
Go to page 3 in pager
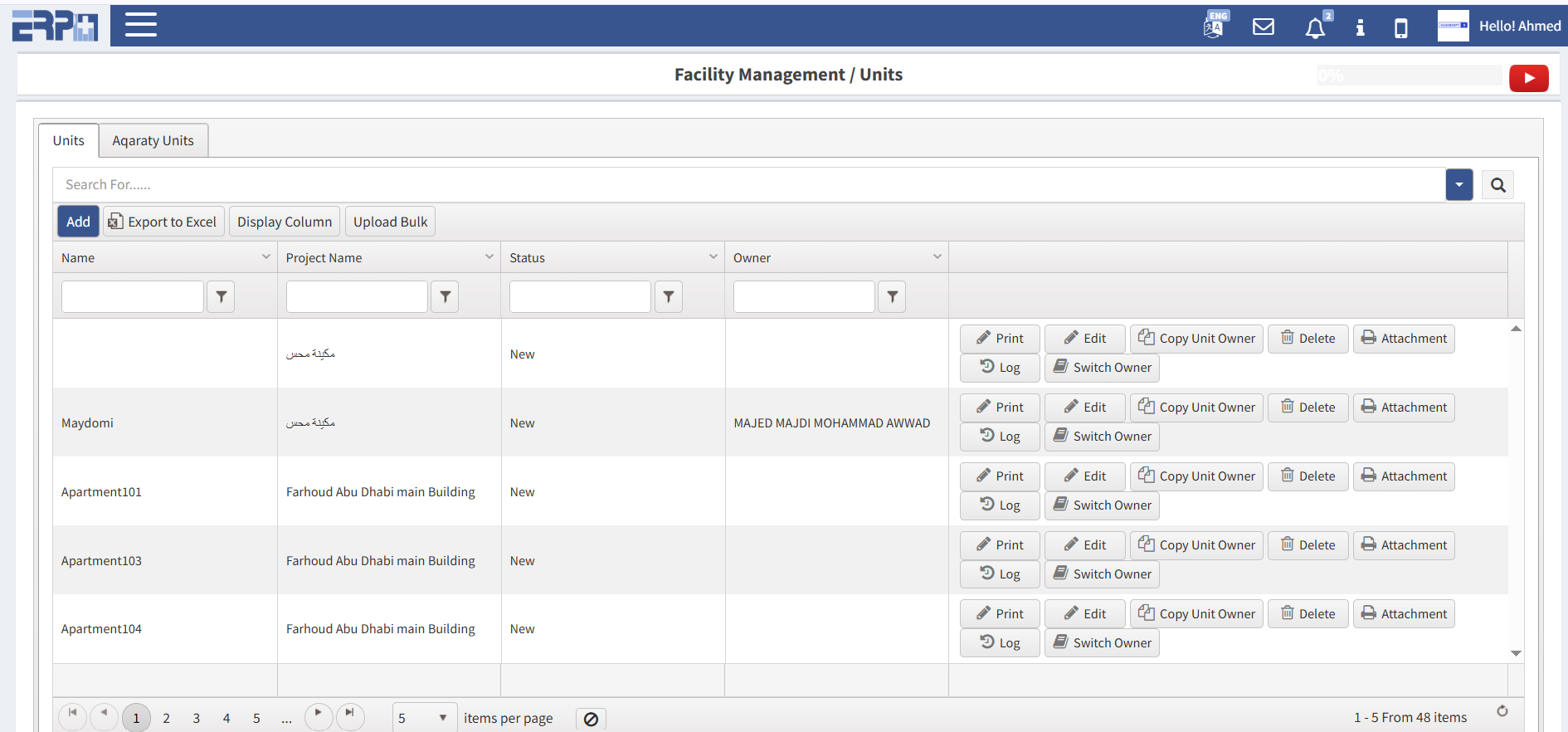(197, 718)
